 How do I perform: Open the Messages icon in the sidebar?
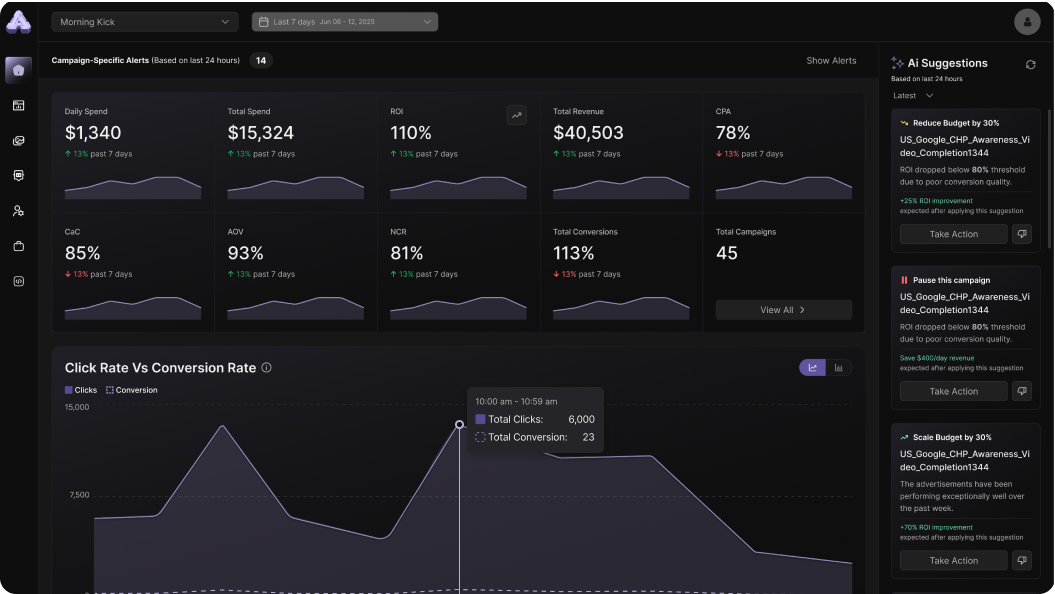pos(17,175)
